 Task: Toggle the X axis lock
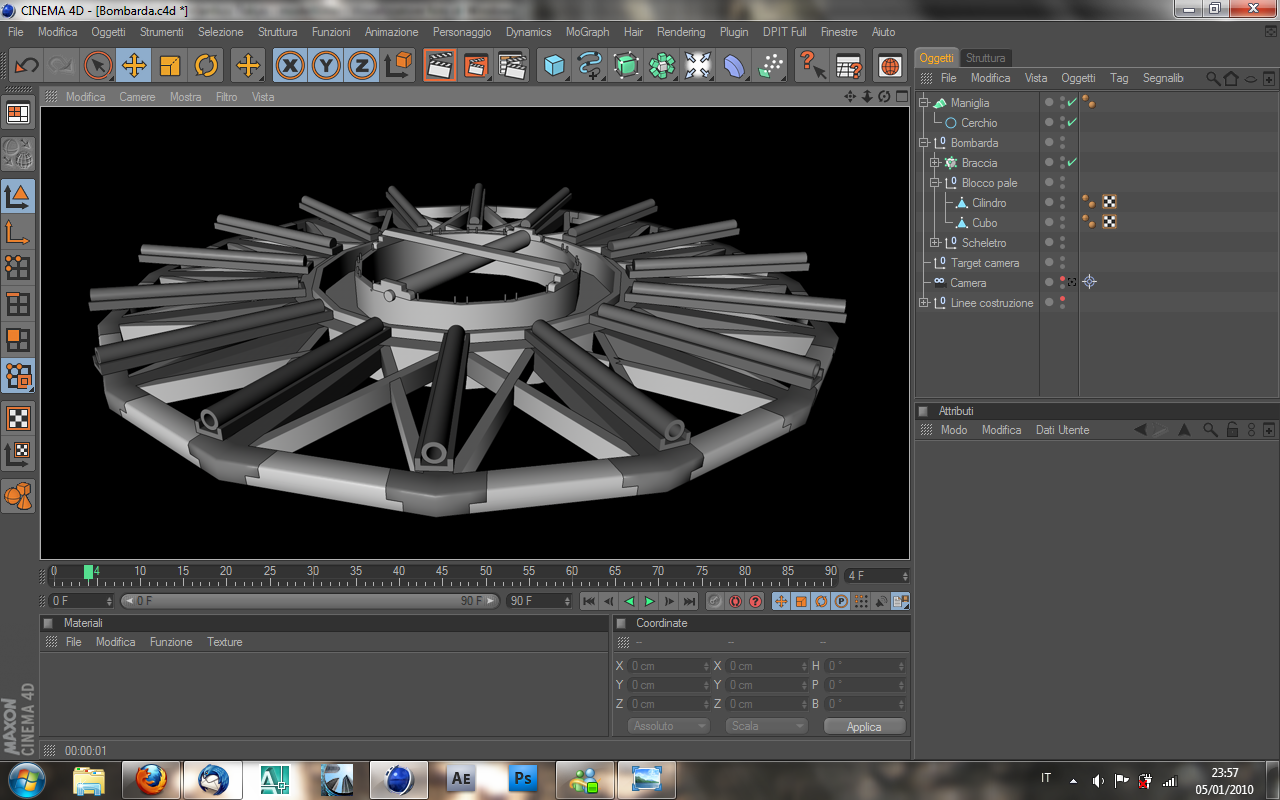point(290,66)
